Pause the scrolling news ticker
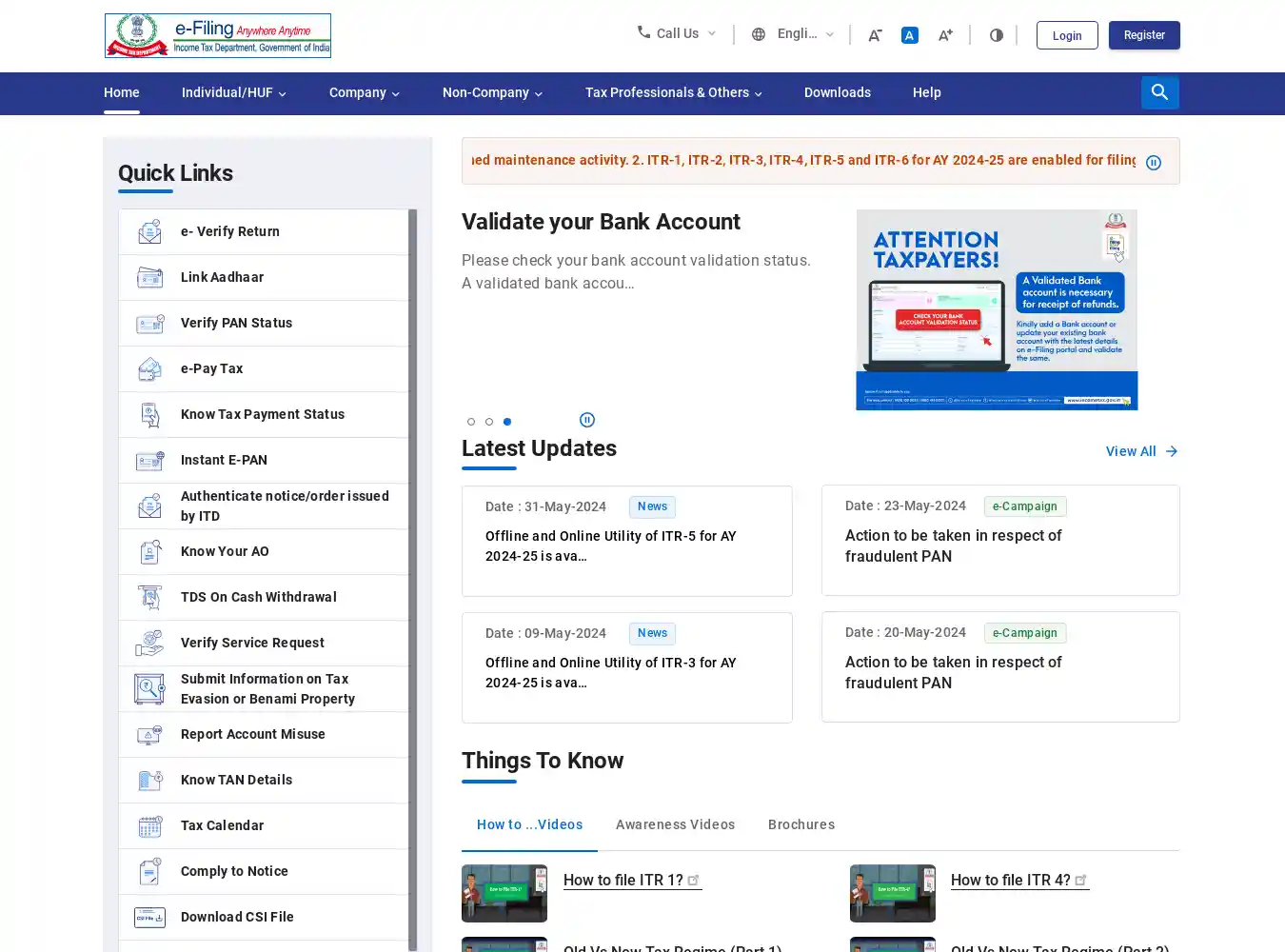This screenshot has height=952, width=1285. [1154, 163]
